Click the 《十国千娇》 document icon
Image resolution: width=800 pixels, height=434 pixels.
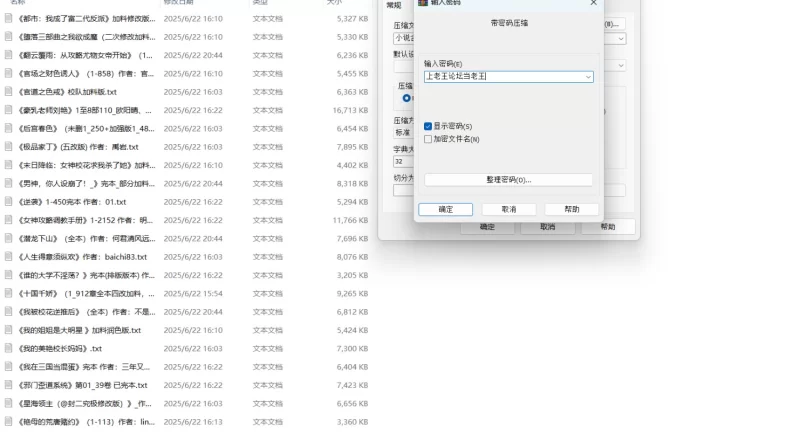9,293
